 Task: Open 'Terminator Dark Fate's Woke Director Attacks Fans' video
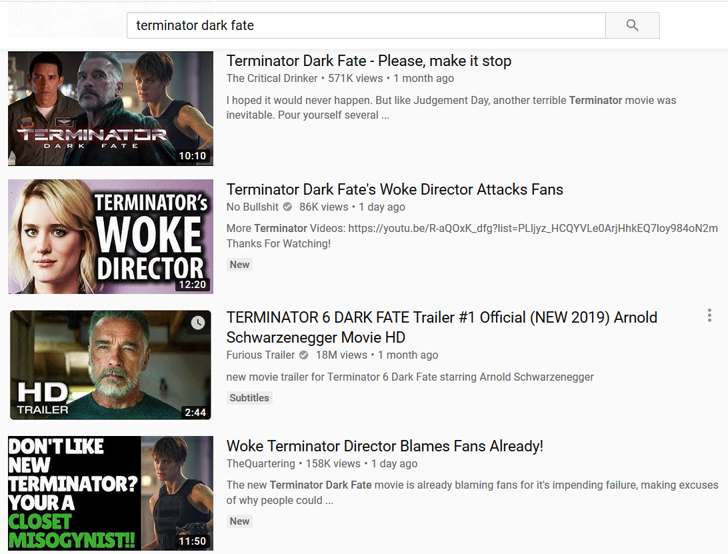click(x=395, y=189)
